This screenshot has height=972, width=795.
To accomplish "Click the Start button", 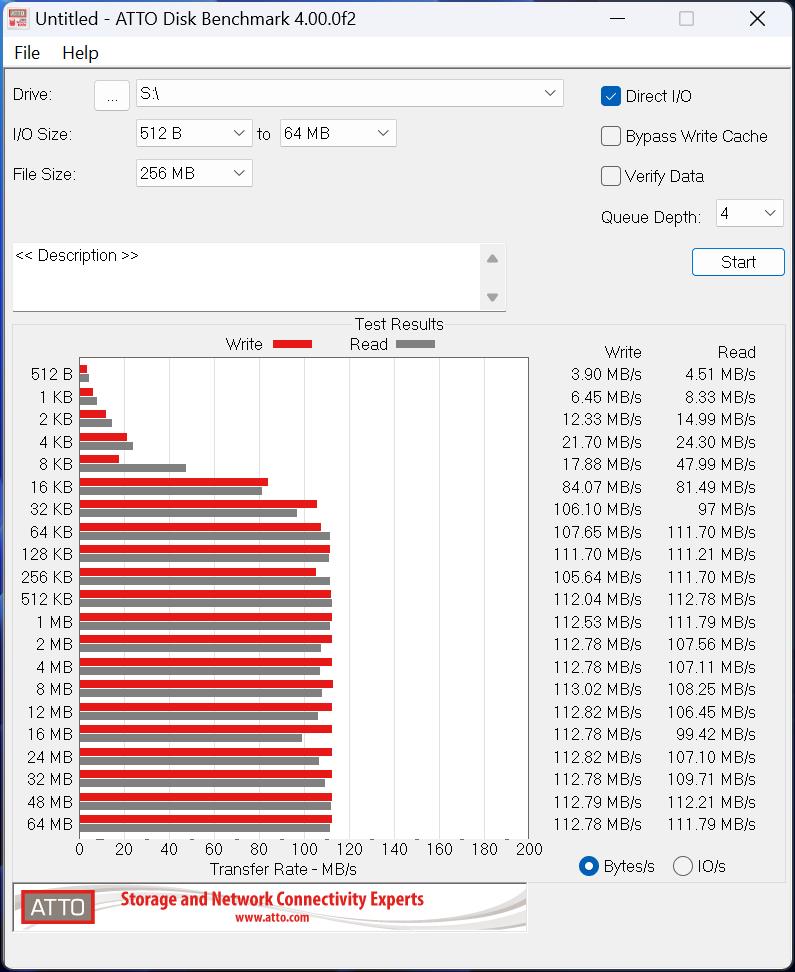I will pyautogui.click(x=738, y=262).
